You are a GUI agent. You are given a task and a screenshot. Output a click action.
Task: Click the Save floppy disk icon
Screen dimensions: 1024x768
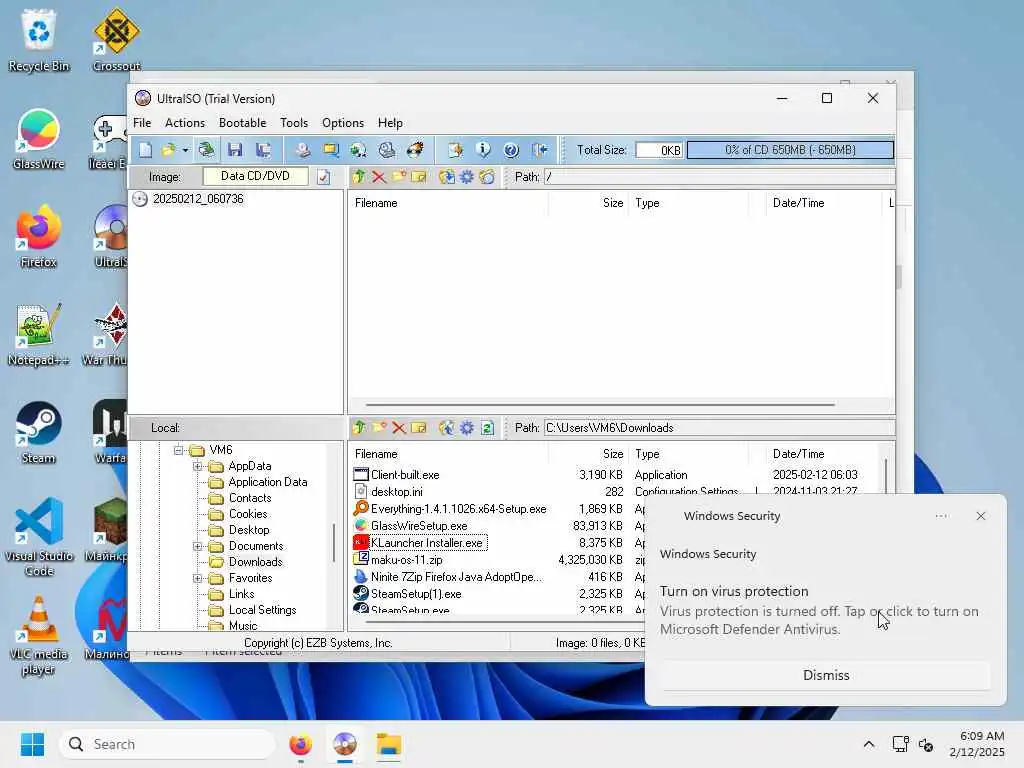[235, 150]
